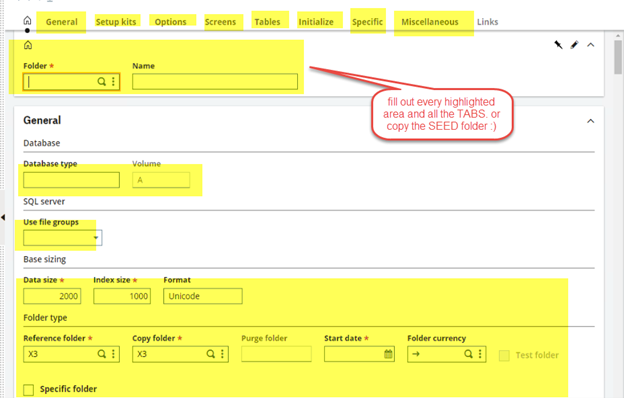
Task: Click the Index size field
Action: pyautogui.click(x=122, y=296)
